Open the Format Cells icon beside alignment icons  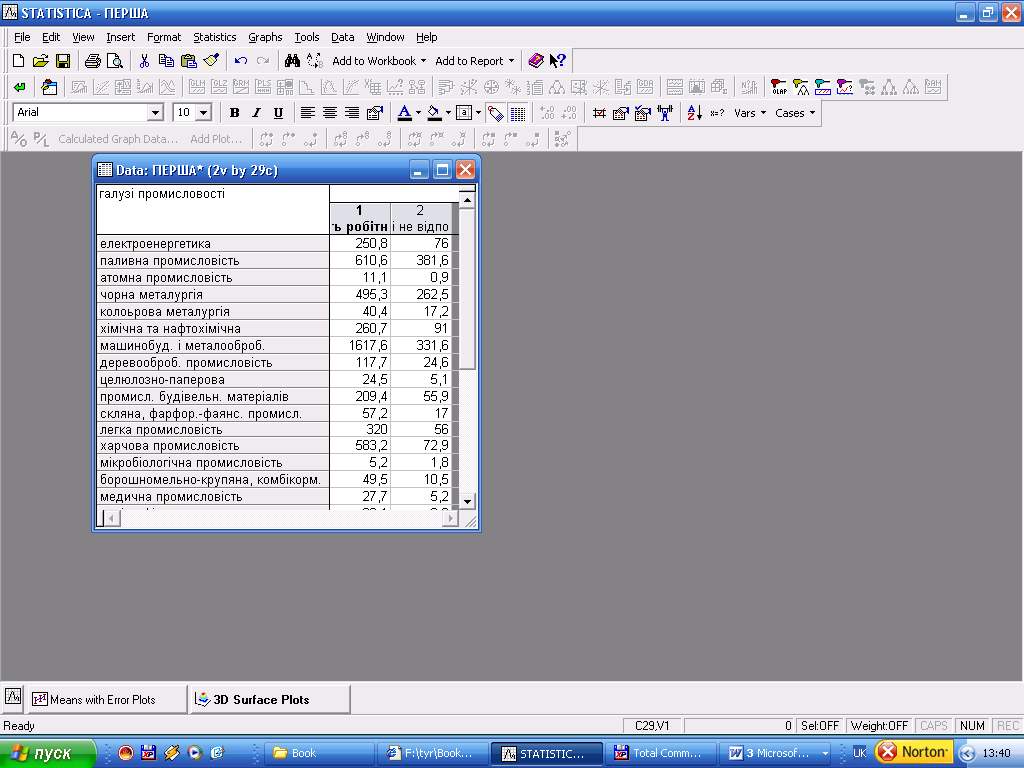pos(374,113)
